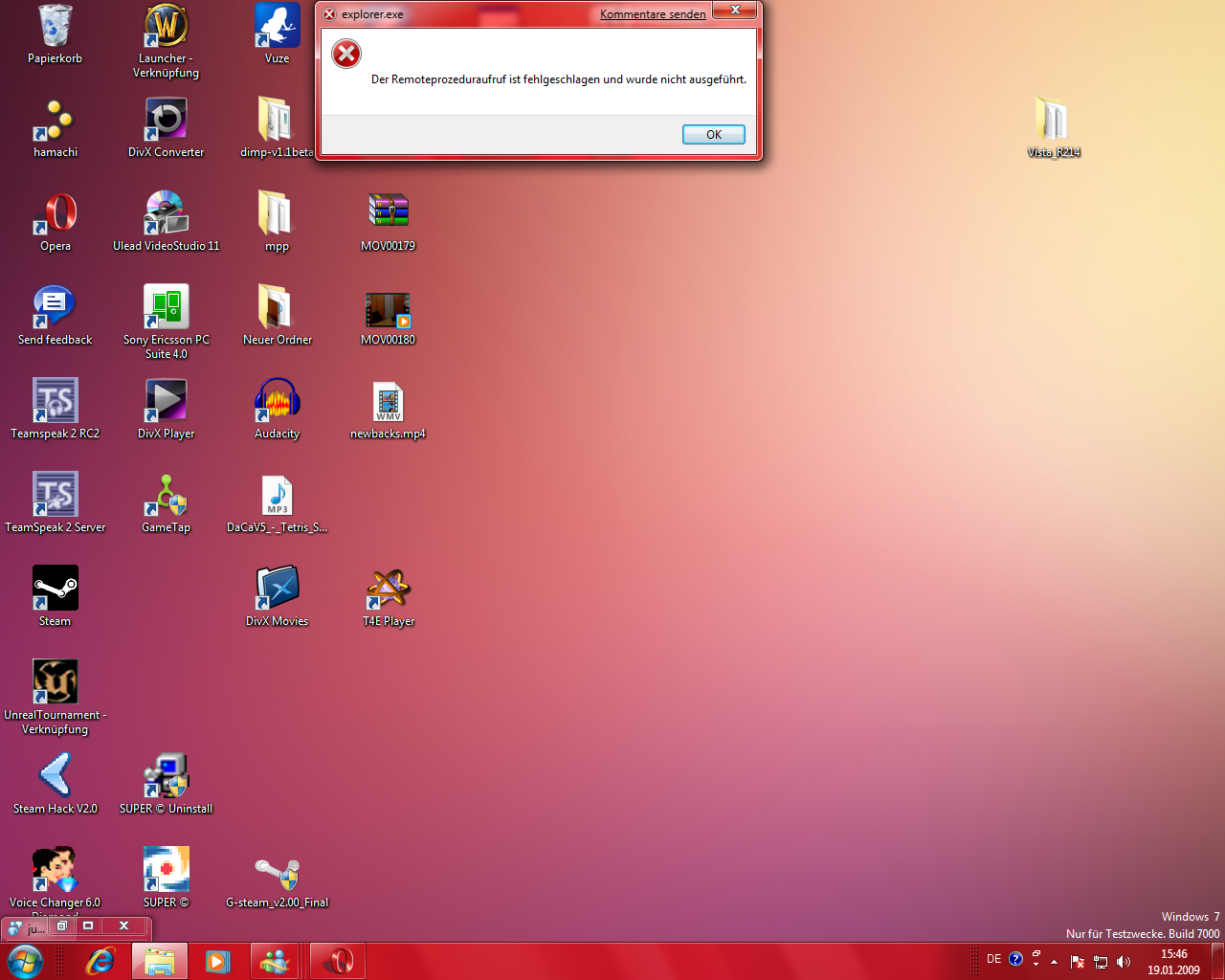1225x980 pixels.
Task: Open the Windows Start menu orb
Action: point(26,961)
